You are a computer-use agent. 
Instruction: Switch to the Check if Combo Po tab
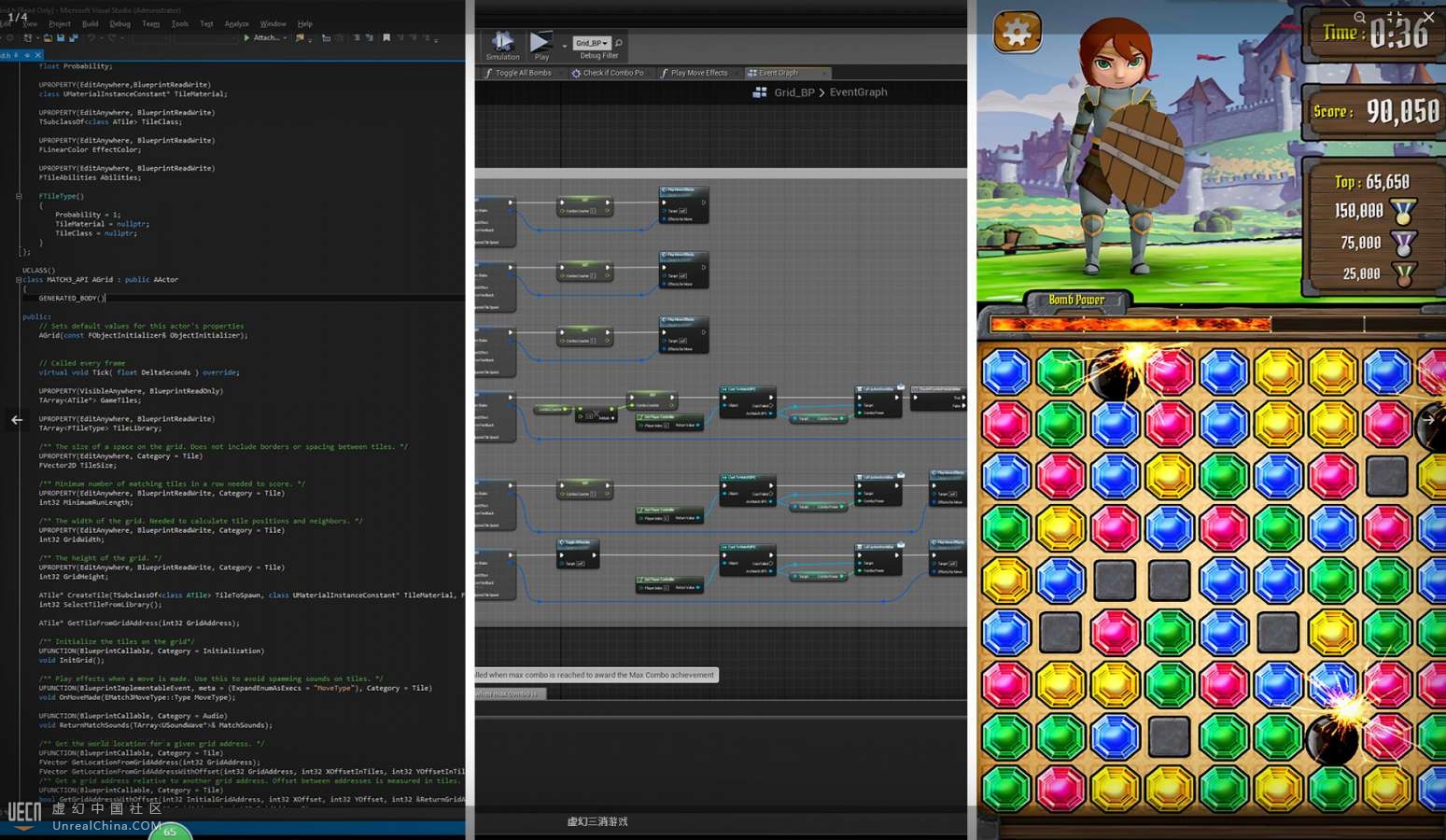coord(608,73)
